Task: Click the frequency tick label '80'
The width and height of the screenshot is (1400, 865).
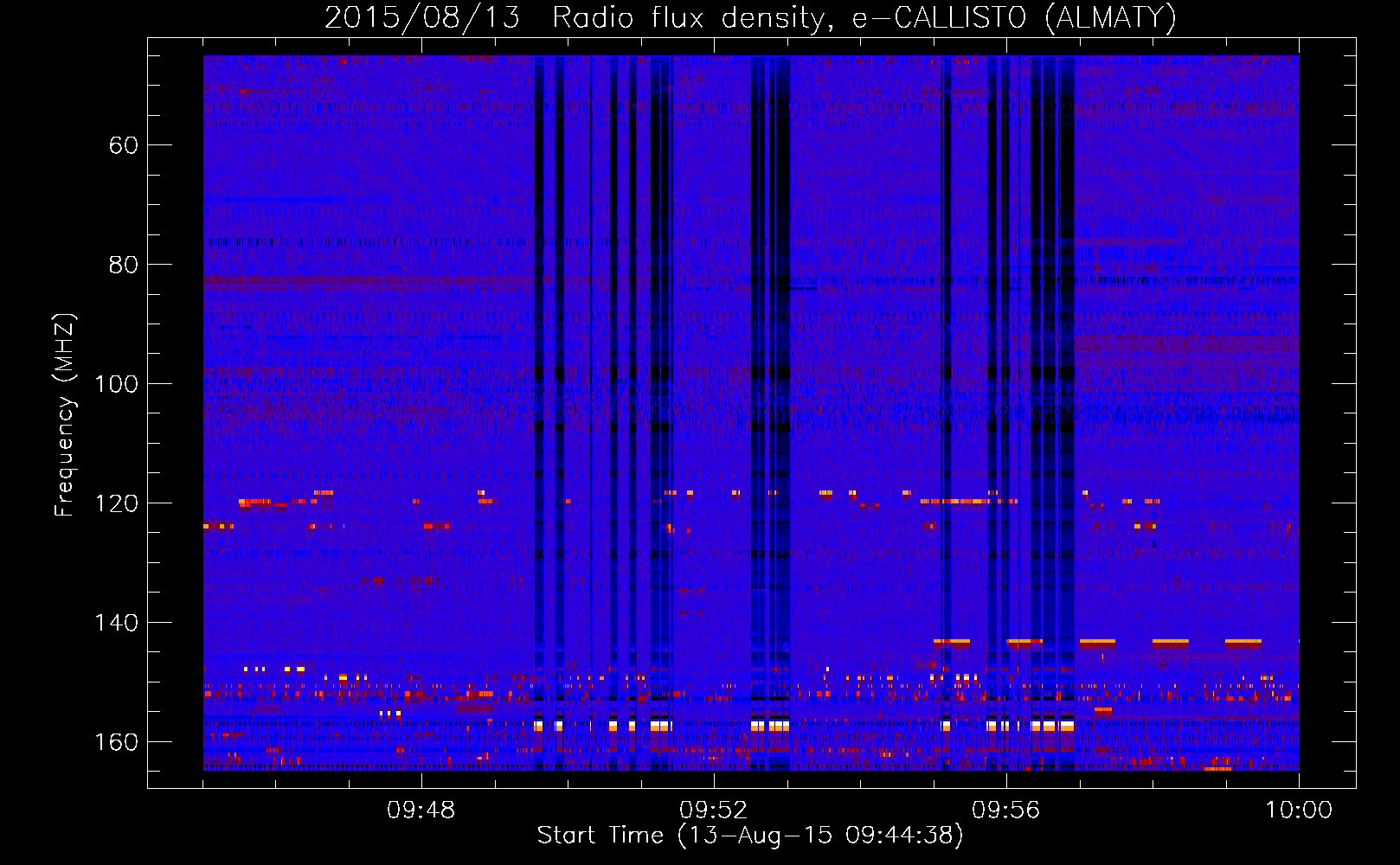Action: 124,265
